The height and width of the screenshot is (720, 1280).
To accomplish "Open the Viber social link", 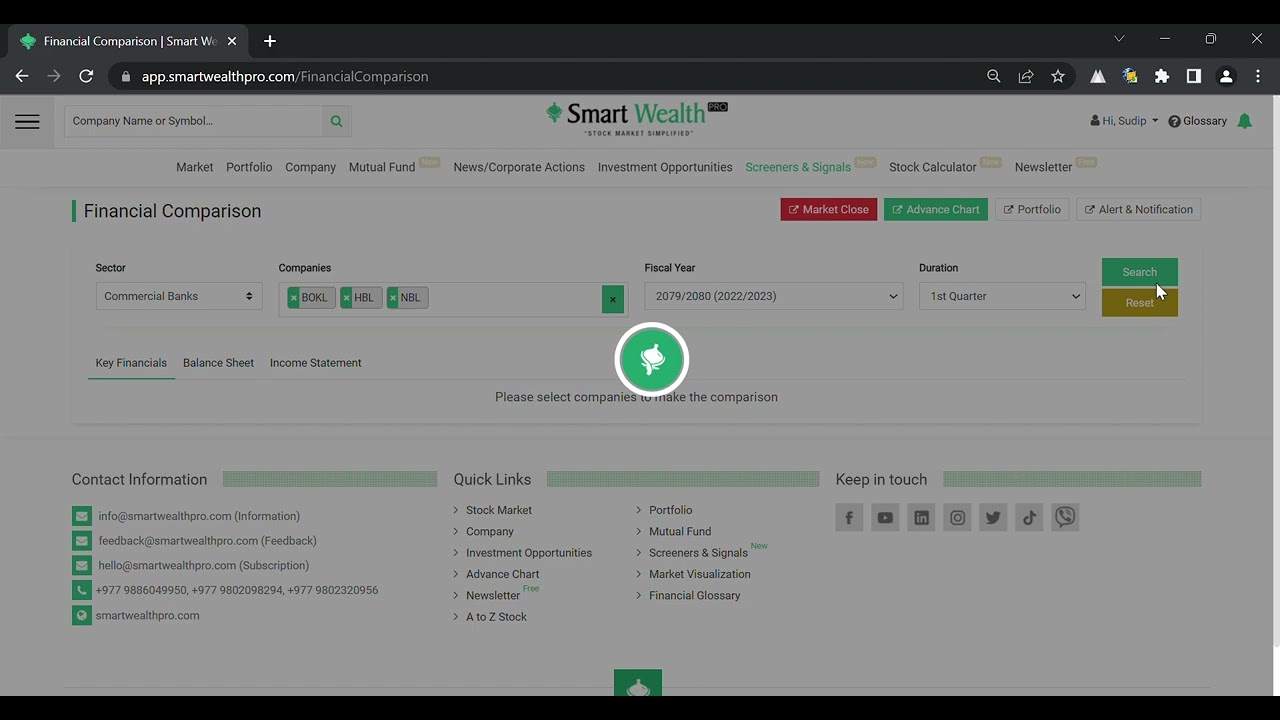I will (1065, 517).
